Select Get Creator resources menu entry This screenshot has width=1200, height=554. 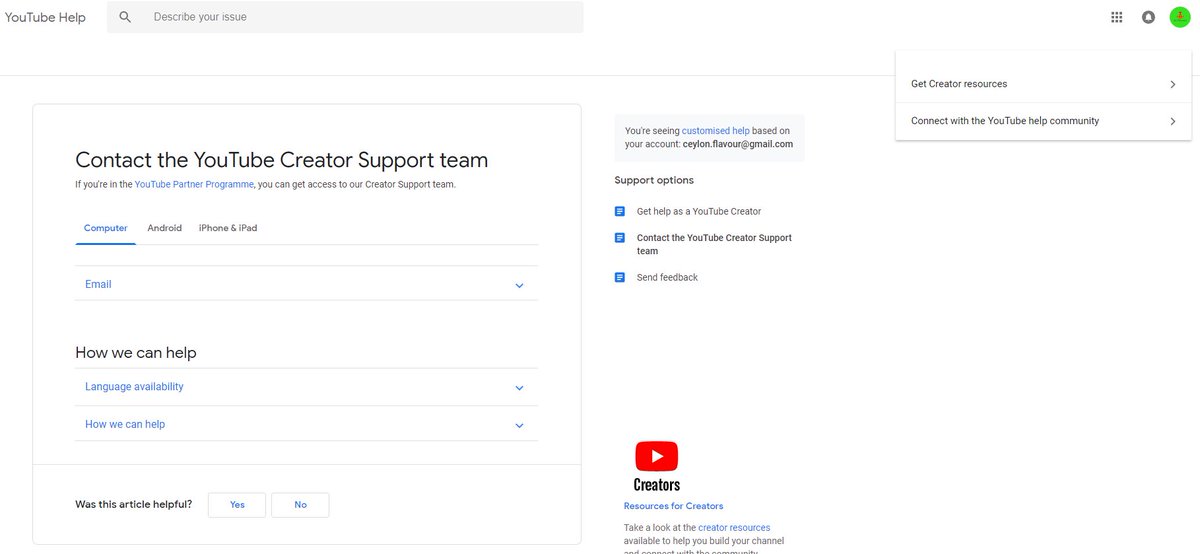click(x=1043, y=84)
